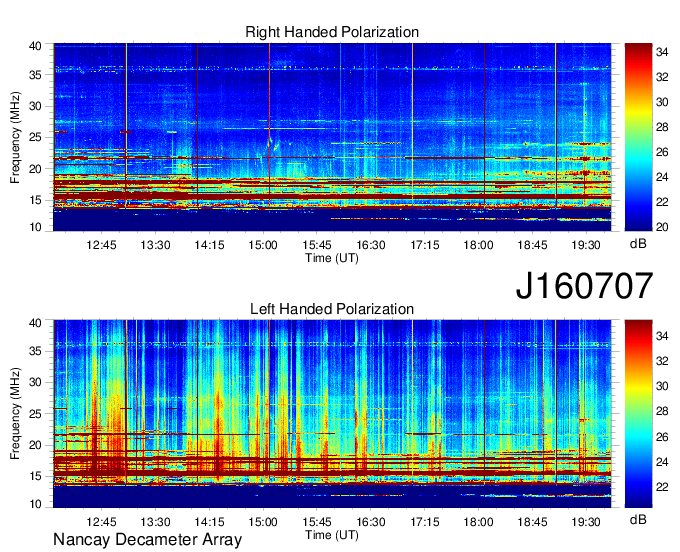Screen dimensions: 680x552
Task: Click '18:45' time tick of Left Handed plot
Action: [532, 522]
